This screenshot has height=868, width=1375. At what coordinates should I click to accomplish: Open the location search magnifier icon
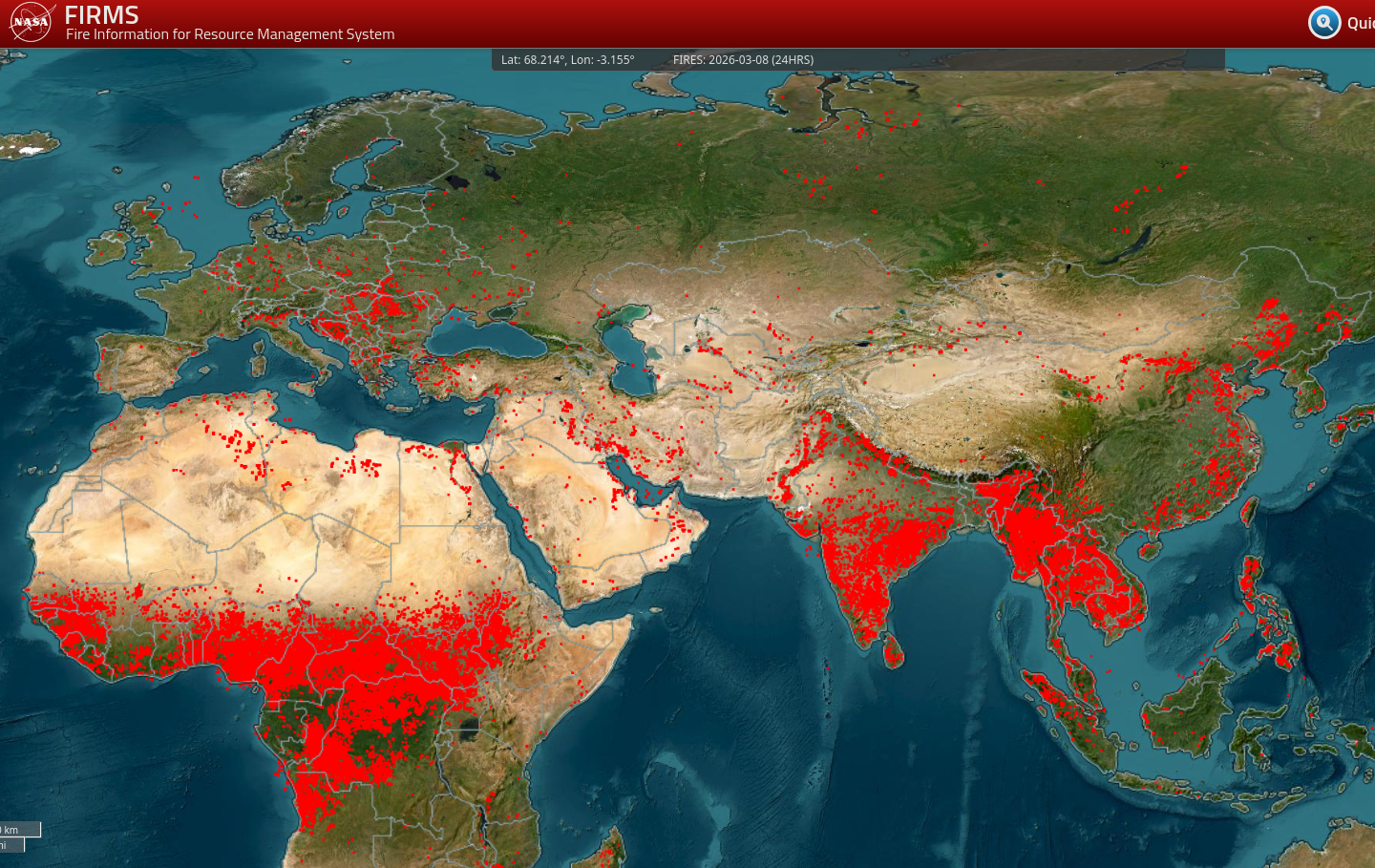pyautogui.click(x=1324, y=22)
